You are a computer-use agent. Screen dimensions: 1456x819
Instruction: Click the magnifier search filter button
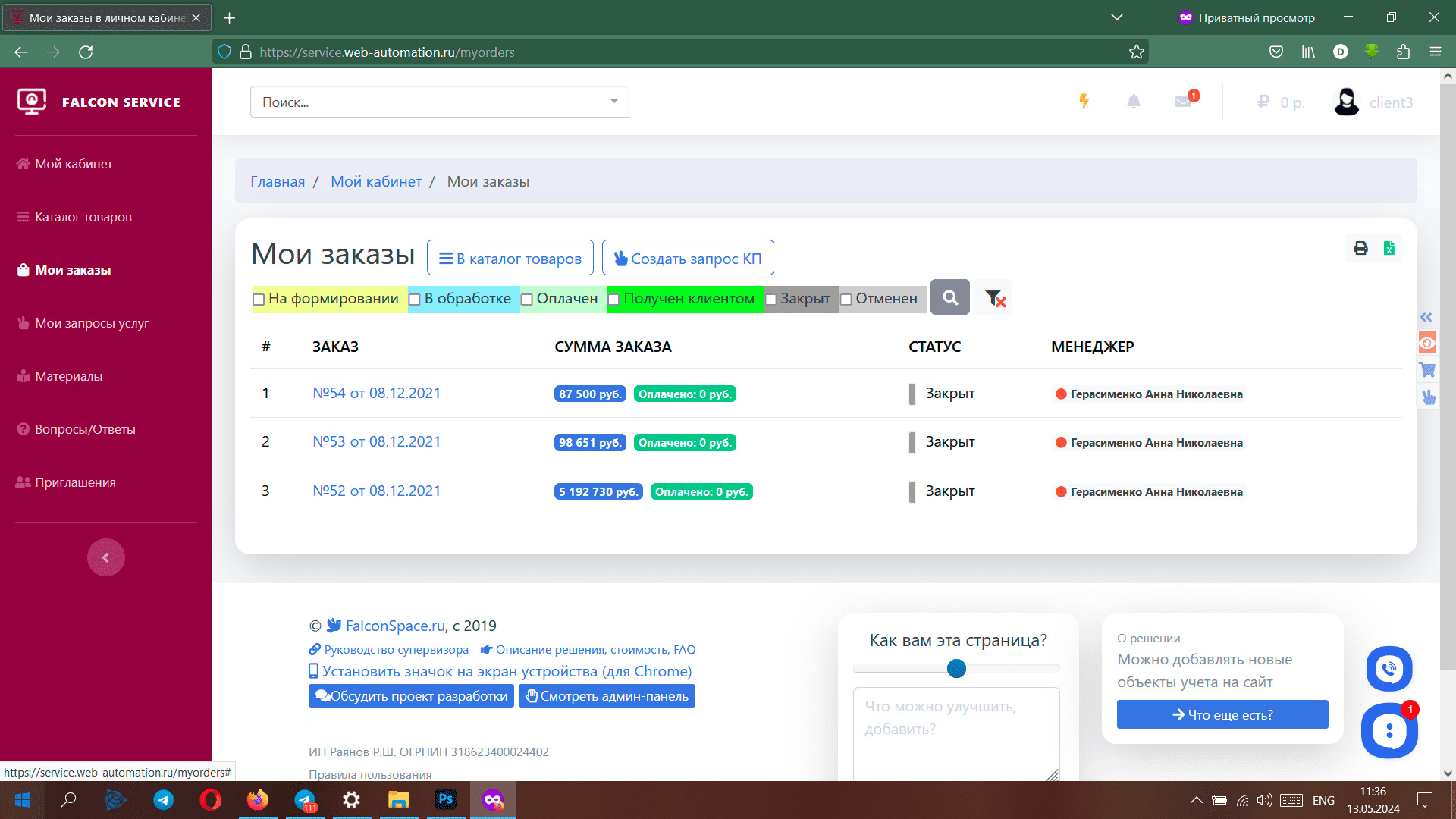click(x=949, y=298)
